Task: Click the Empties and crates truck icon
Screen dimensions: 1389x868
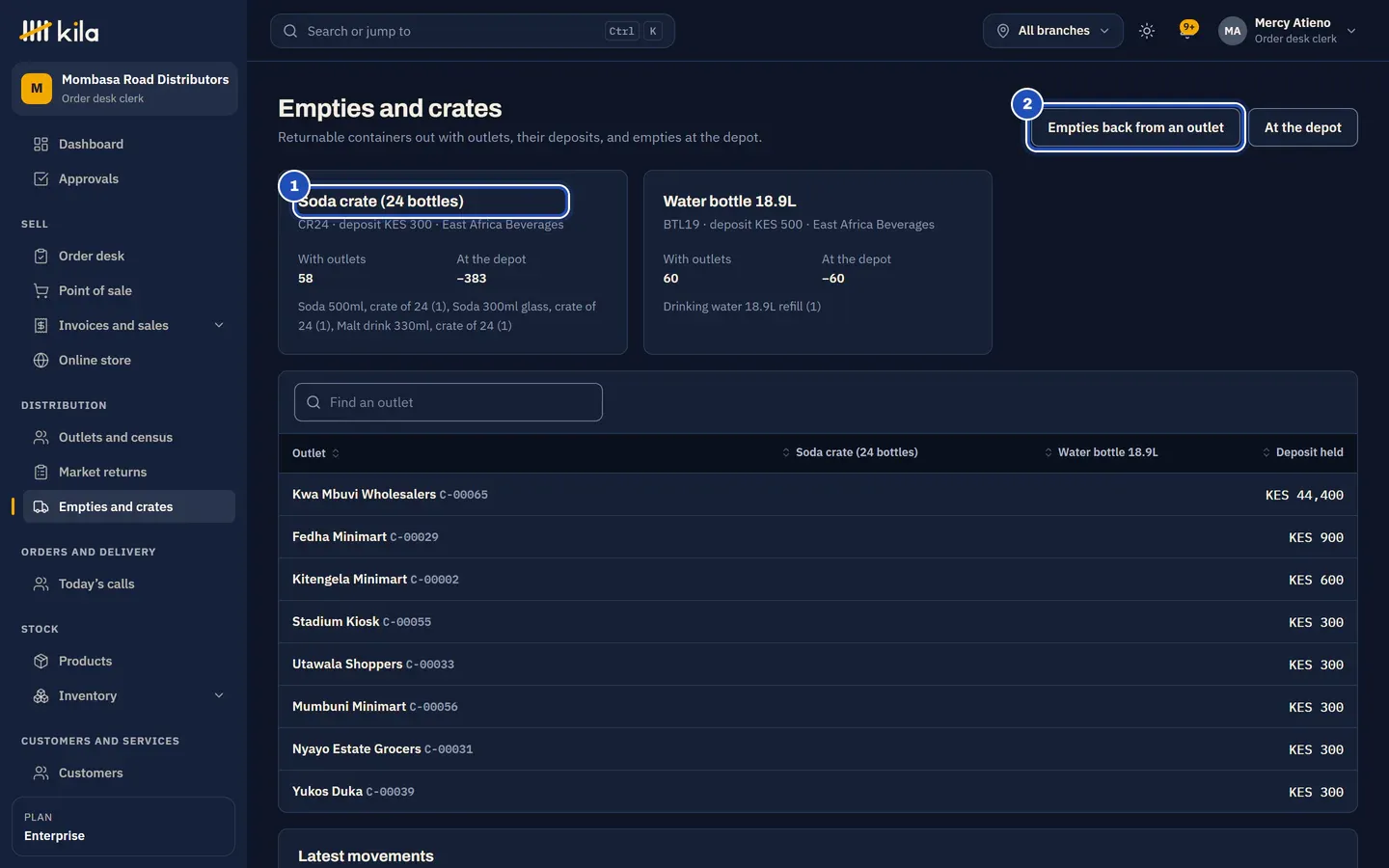Action: (41, 506)
